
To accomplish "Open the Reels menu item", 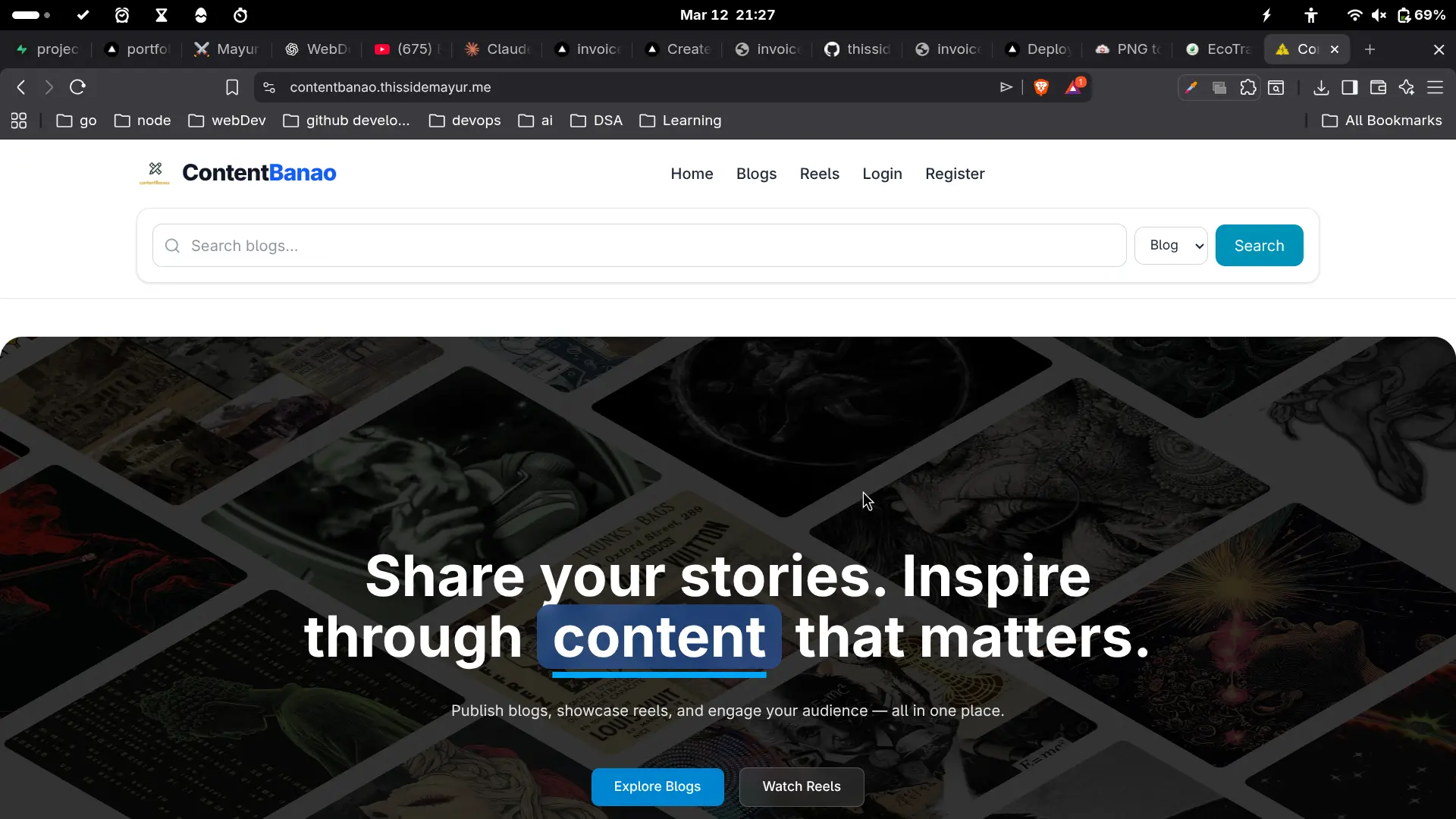I will tap(820, 174).
